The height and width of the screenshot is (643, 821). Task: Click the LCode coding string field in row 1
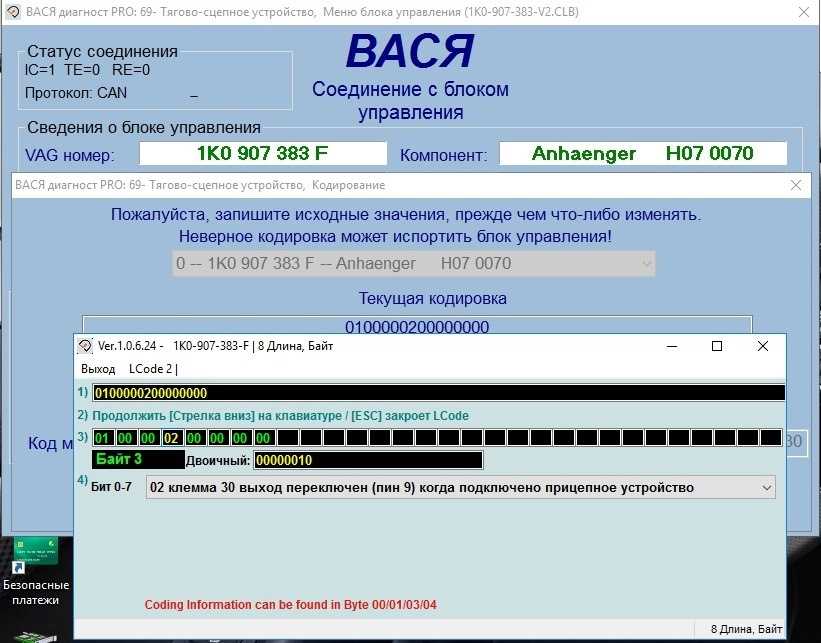[x=438, y=393]
